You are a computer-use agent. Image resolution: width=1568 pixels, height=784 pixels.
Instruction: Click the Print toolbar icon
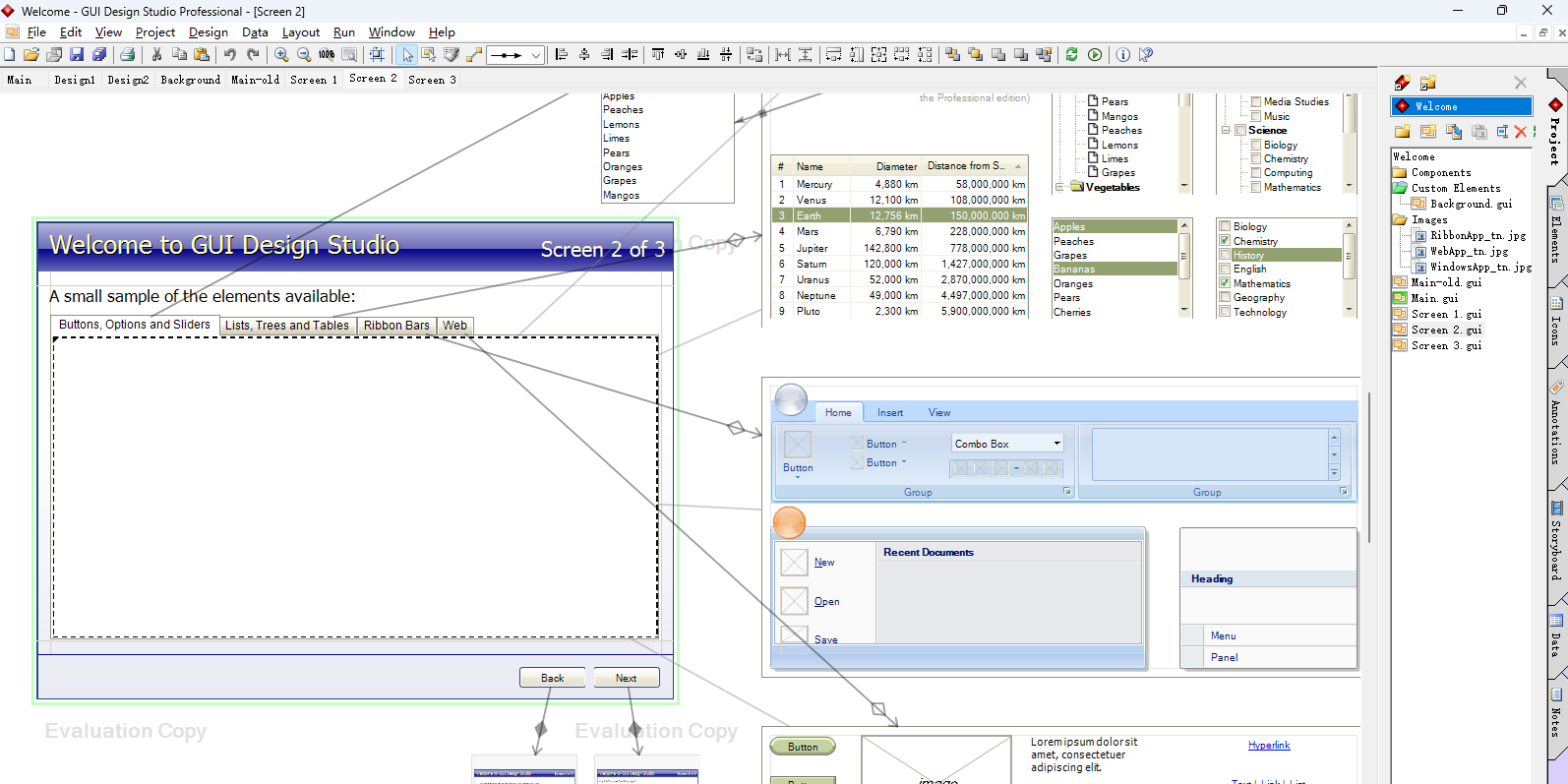point(128,55)
